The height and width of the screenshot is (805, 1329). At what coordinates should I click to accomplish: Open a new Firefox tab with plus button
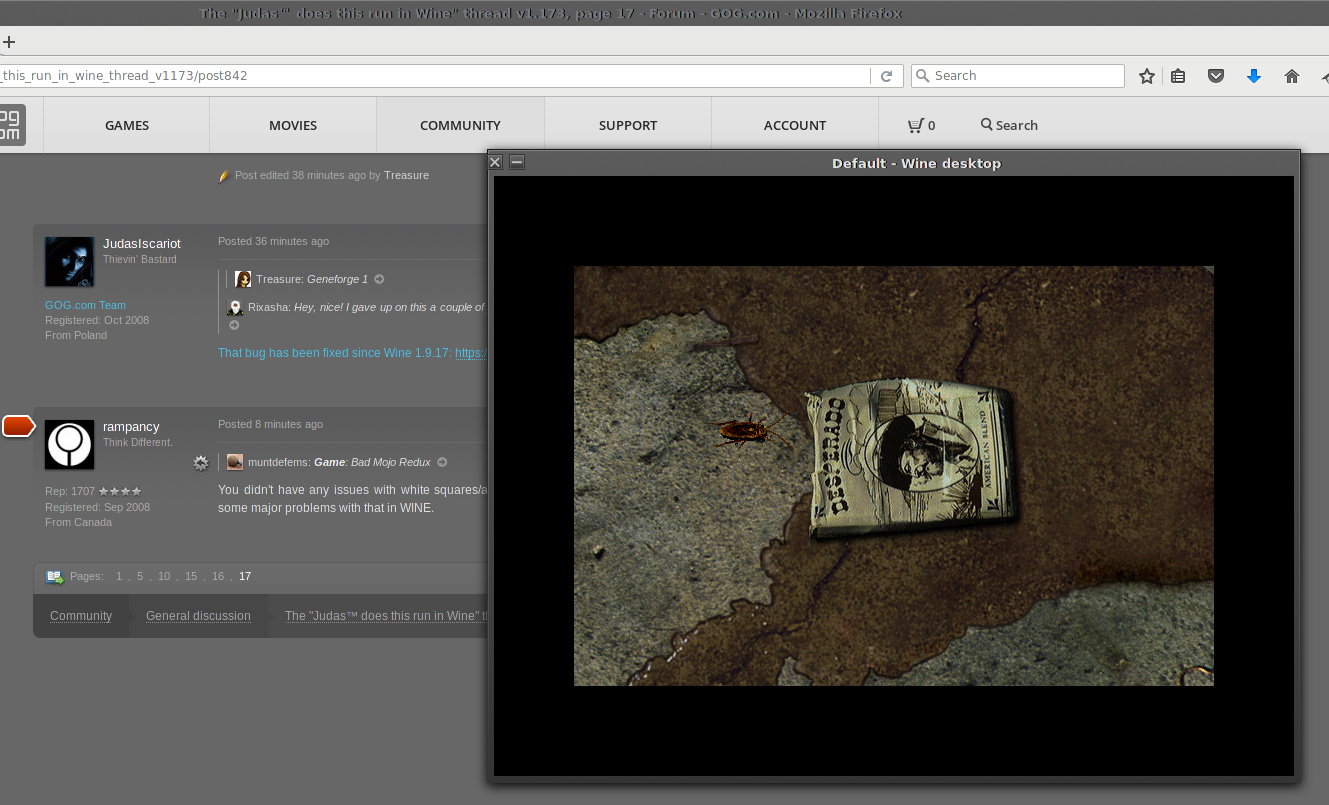click(9, 42)
